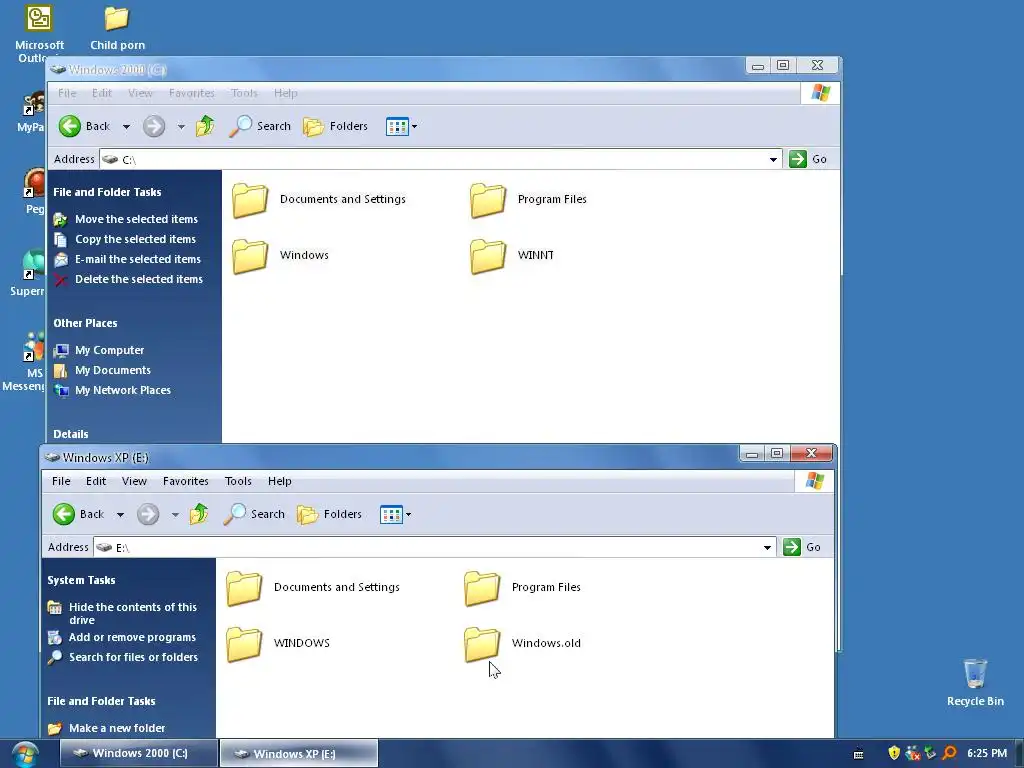This screenshot has height=768, width=1024.
Task: Open Edit menu in Windows XP (E:) window
Action: tap(96, 481)
